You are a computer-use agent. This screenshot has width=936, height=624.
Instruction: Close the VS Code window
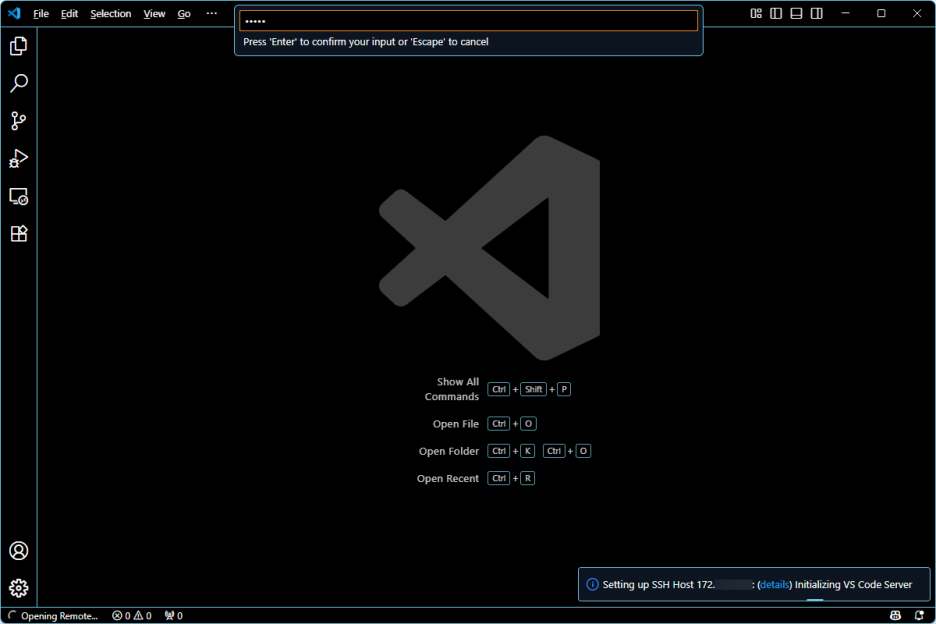[917, 13]
